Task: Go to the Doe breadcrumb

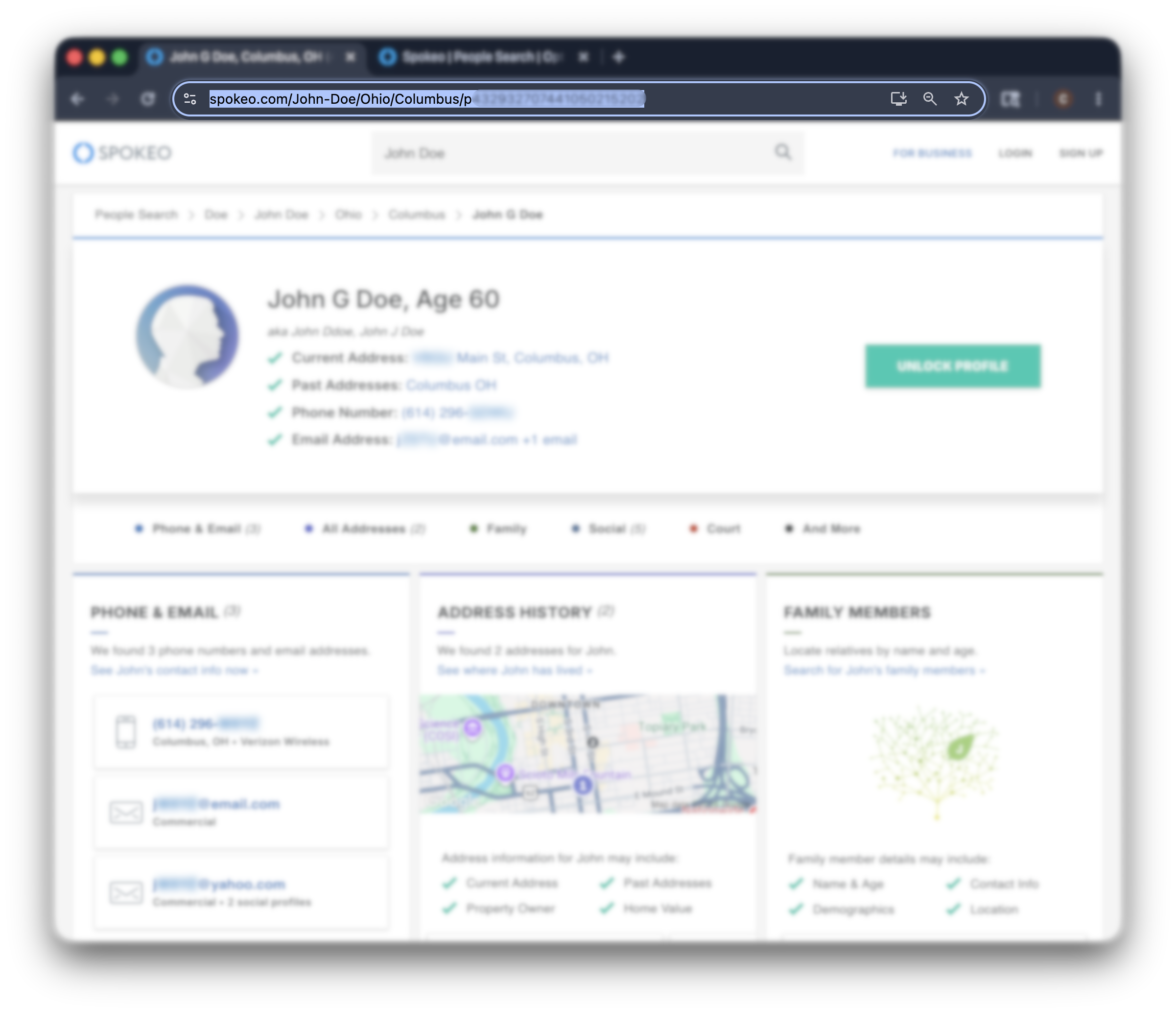Action: coord(216,214)
